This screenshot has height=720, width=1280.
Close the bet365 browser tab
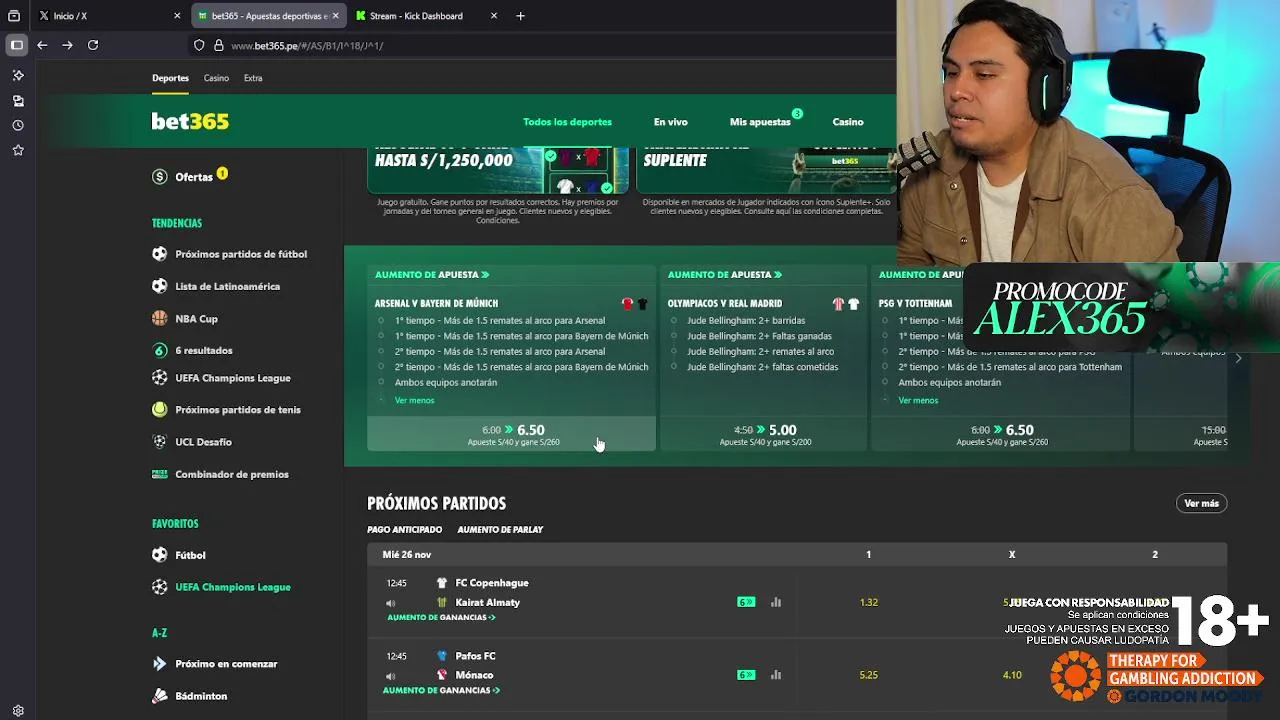[x=335, y=16]
